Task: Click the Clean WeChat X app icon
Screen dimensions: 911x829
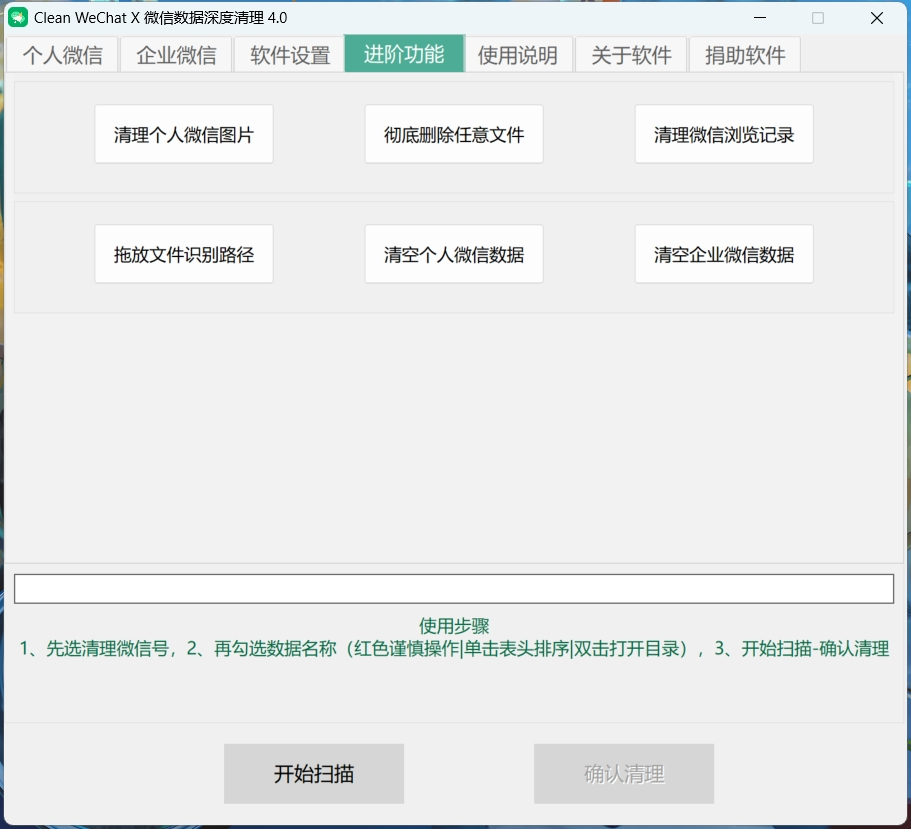Action: 18,17
